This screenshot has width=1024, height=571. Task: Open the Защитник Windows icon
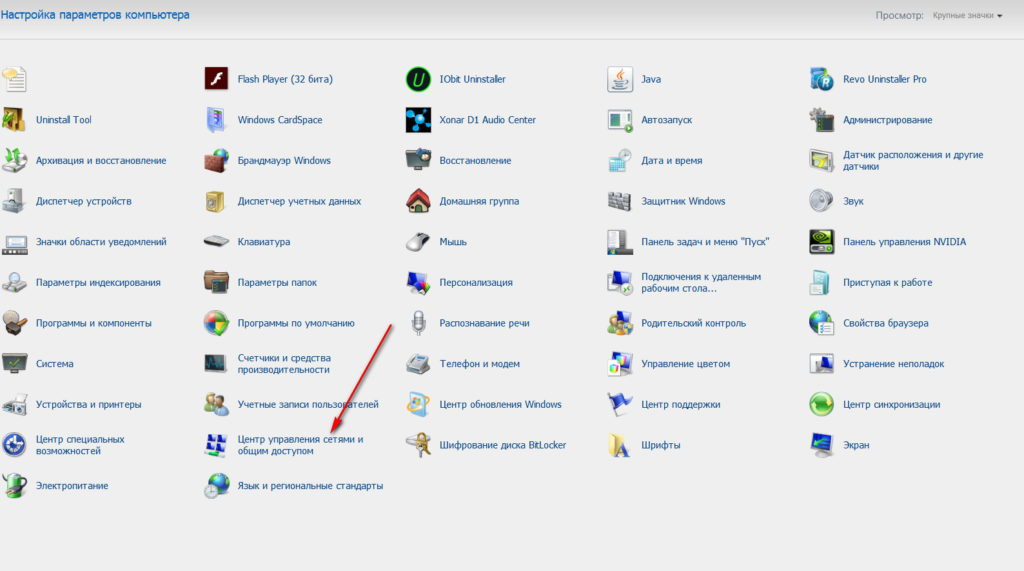tap(620, 201)
